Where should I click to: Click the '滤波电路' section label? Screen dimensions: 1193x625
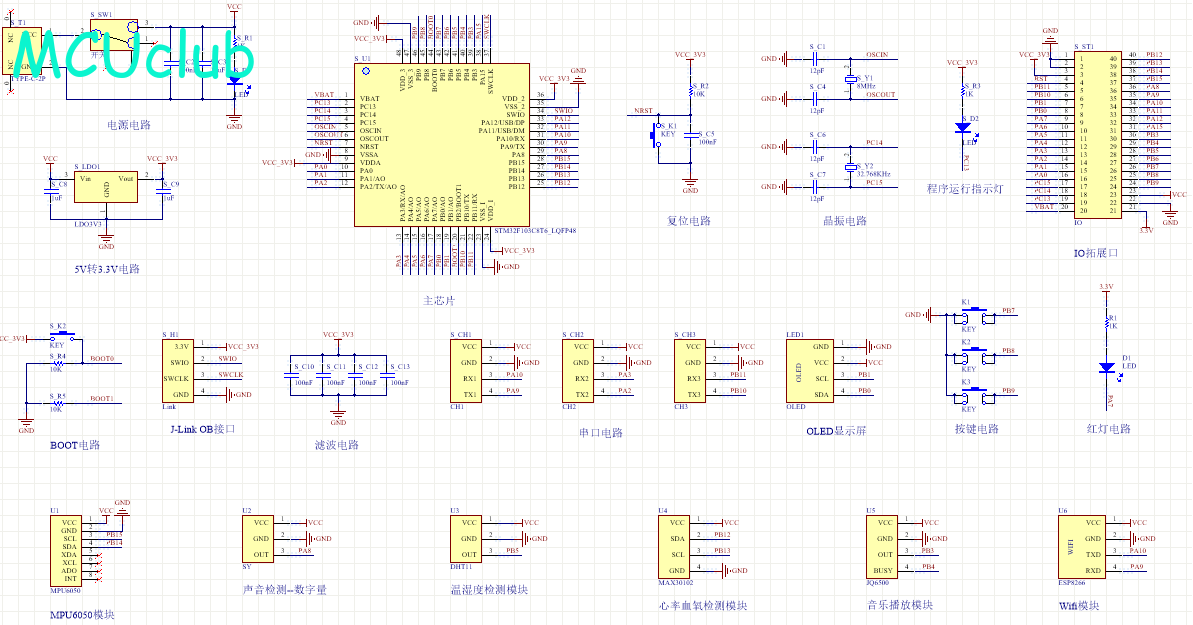point(336,445)
